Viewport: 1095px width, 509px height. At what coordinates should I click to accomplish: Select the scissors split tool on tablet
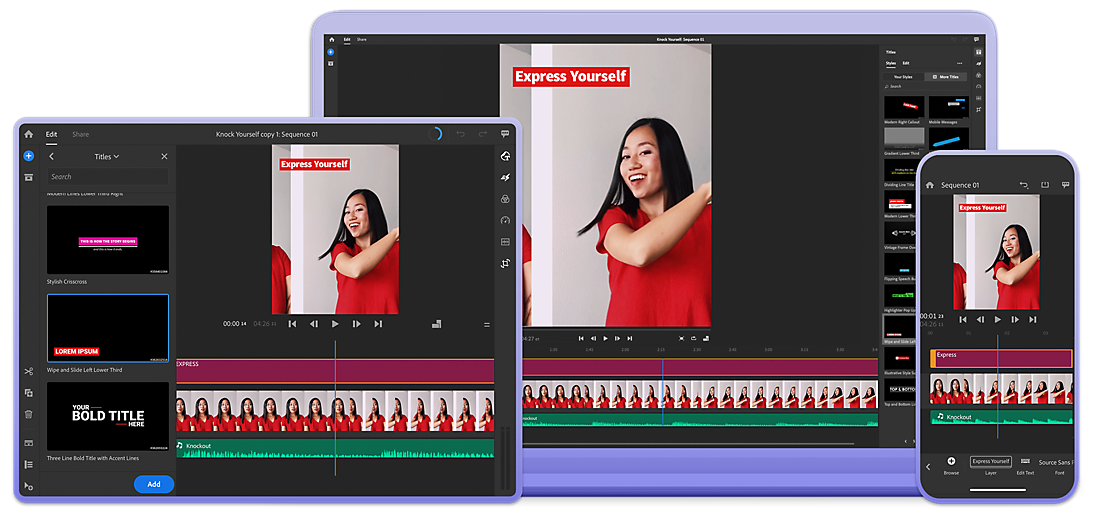click(29, 371)
